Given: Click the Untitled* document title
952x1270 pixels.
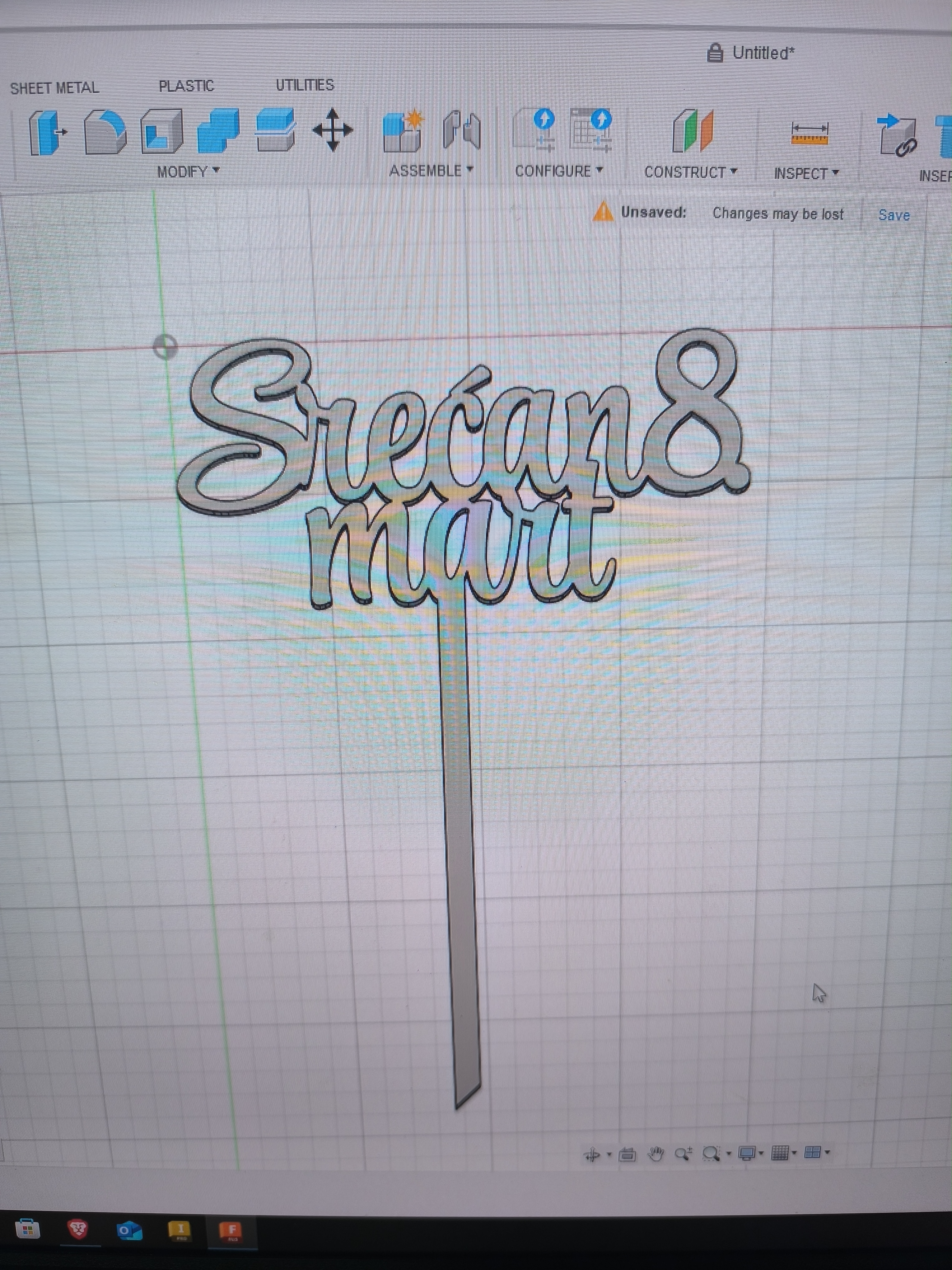Looking at the screenshot, I should click(x=763, y=54).
